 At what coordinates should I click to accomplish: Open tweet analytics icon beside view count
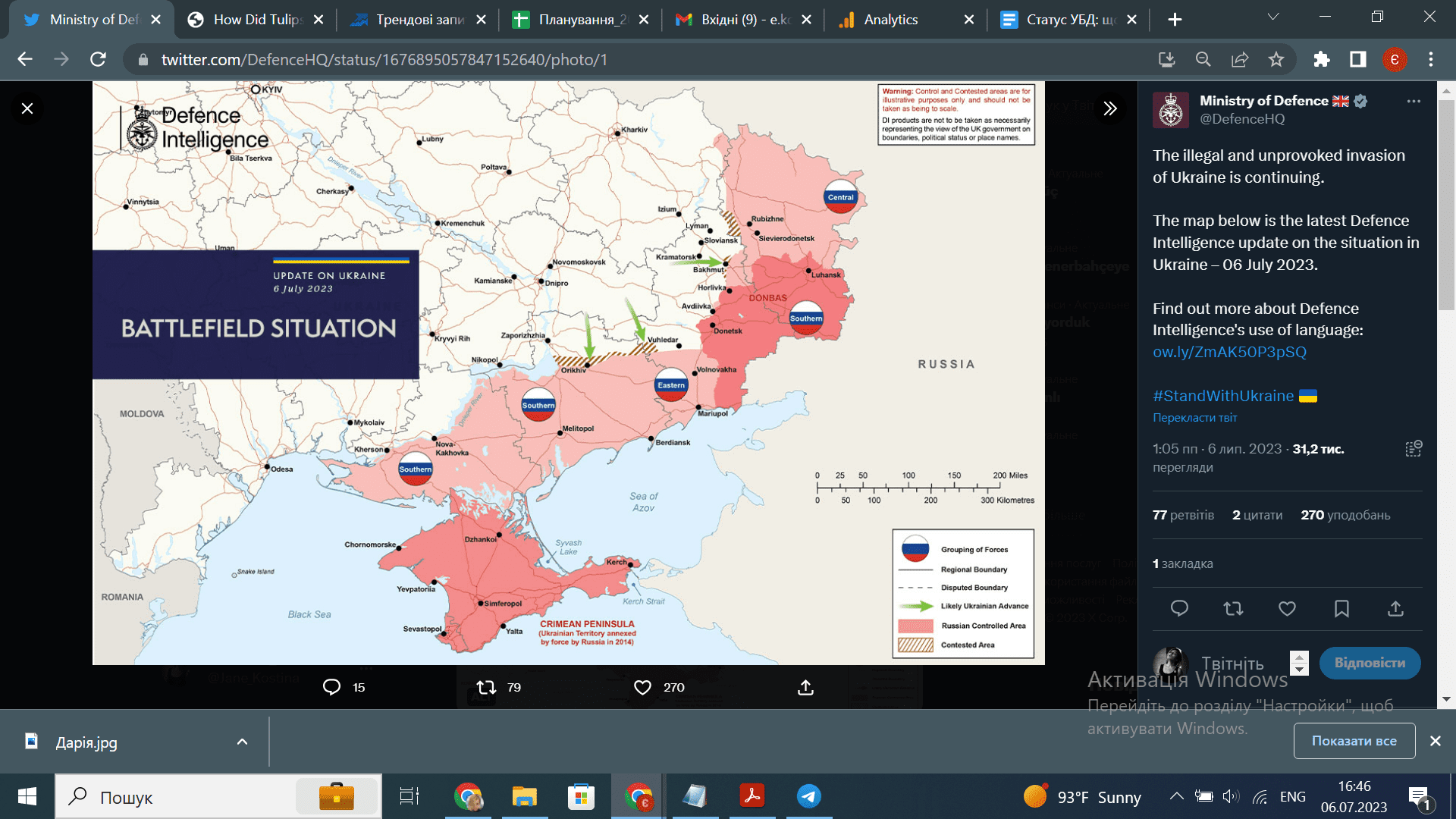(x=1414, y=448)
